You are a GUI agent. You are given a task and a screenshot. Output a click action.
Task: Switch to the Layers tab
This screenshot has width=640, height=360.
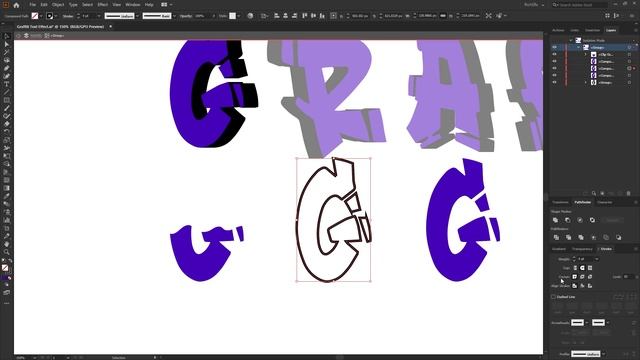coord(611,30)
